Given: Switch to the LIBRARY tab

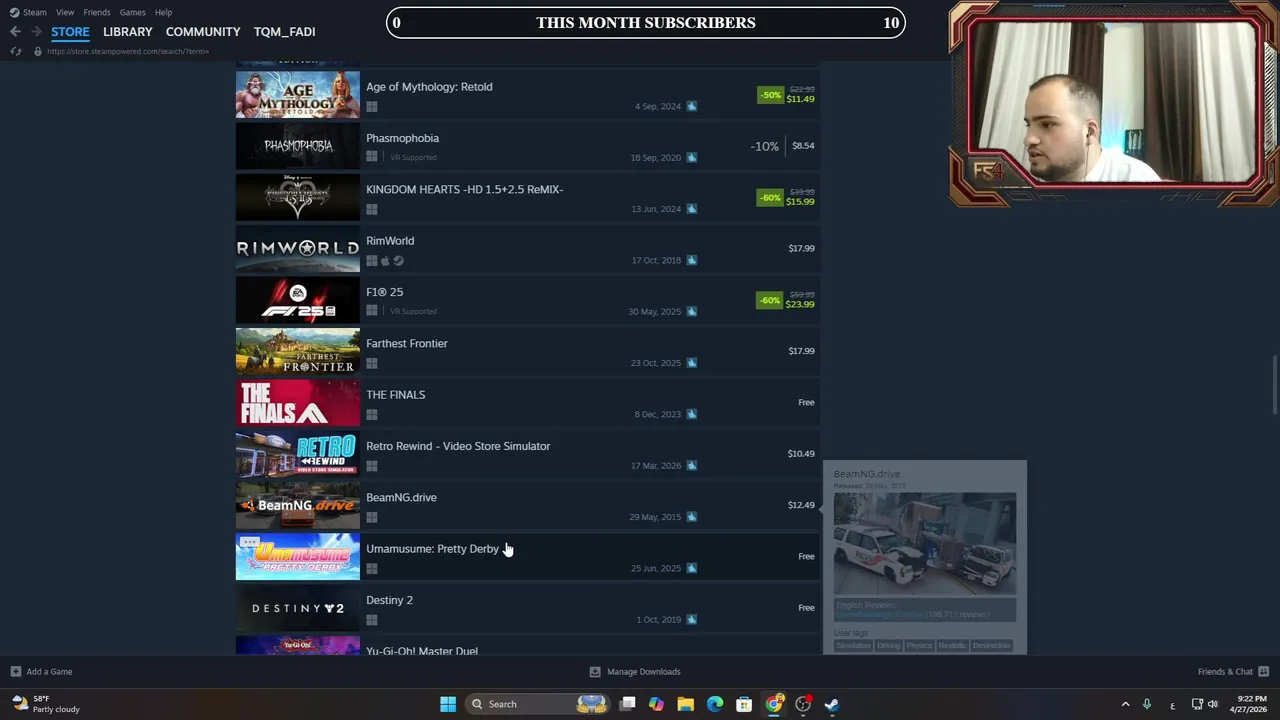Looking at the screenshot, I should [128, 32].
